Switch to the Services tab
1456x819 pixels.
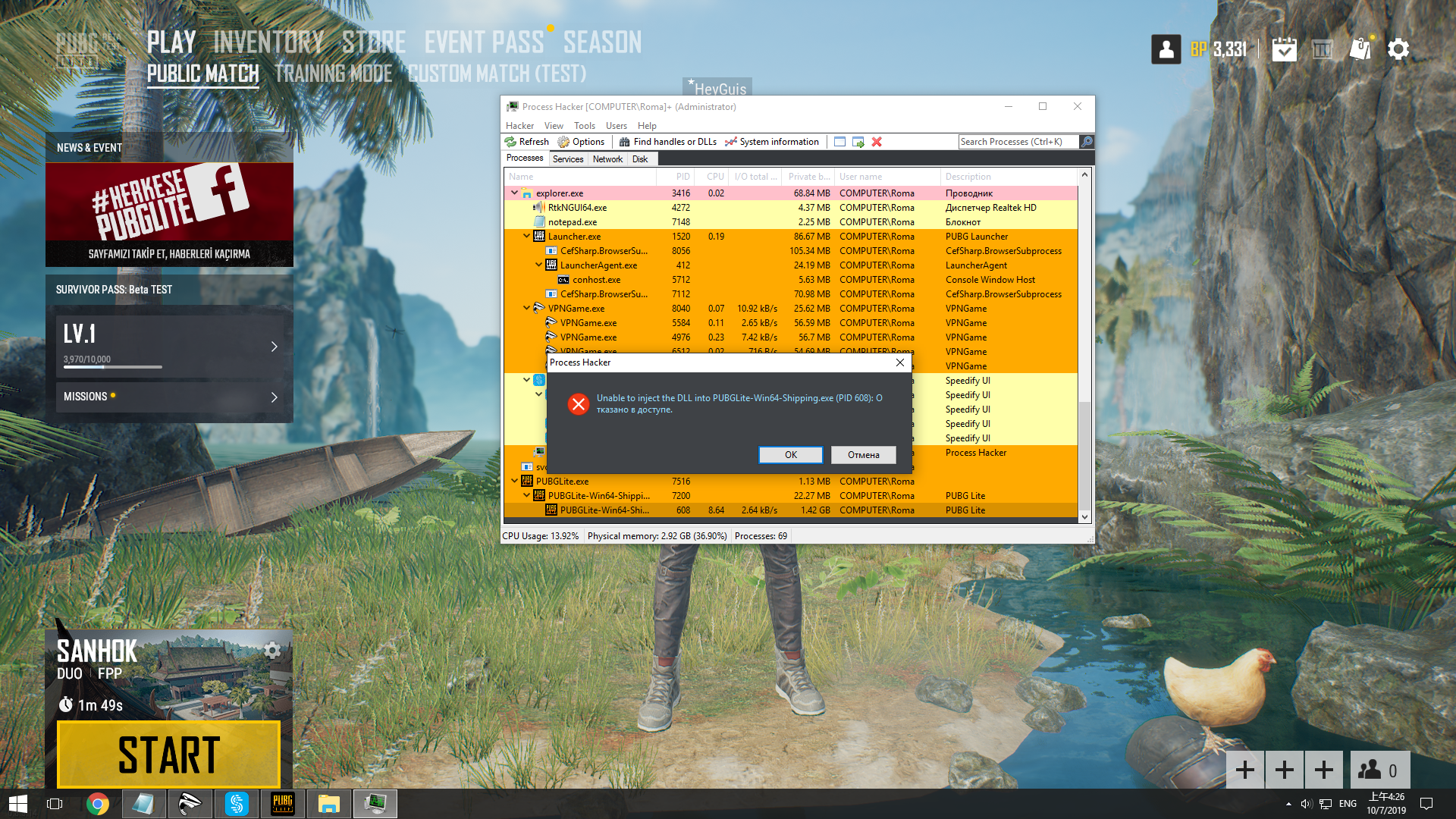pyautogui.click(x=568, y=159)
